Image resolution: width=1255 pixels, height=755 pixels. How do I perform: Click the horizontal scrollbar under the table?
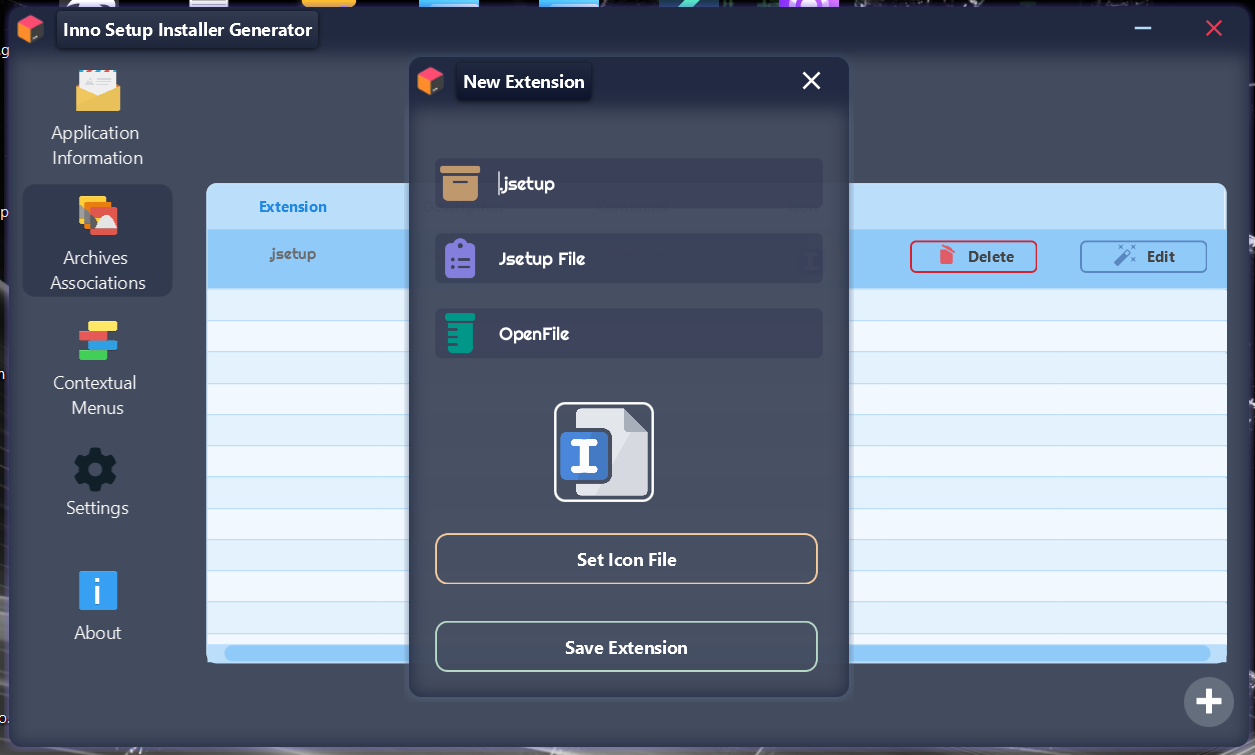pos(717,653)
